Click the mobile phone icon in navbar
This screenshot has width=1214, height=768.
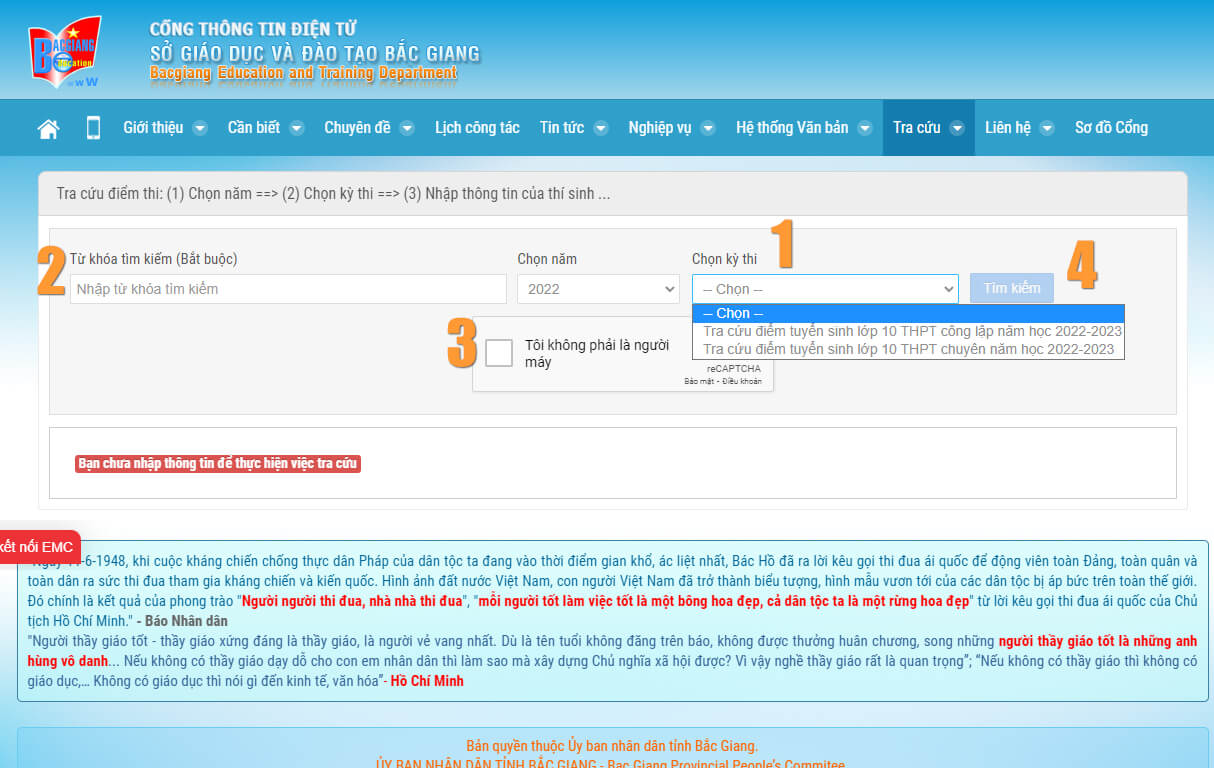click(94, 128)
